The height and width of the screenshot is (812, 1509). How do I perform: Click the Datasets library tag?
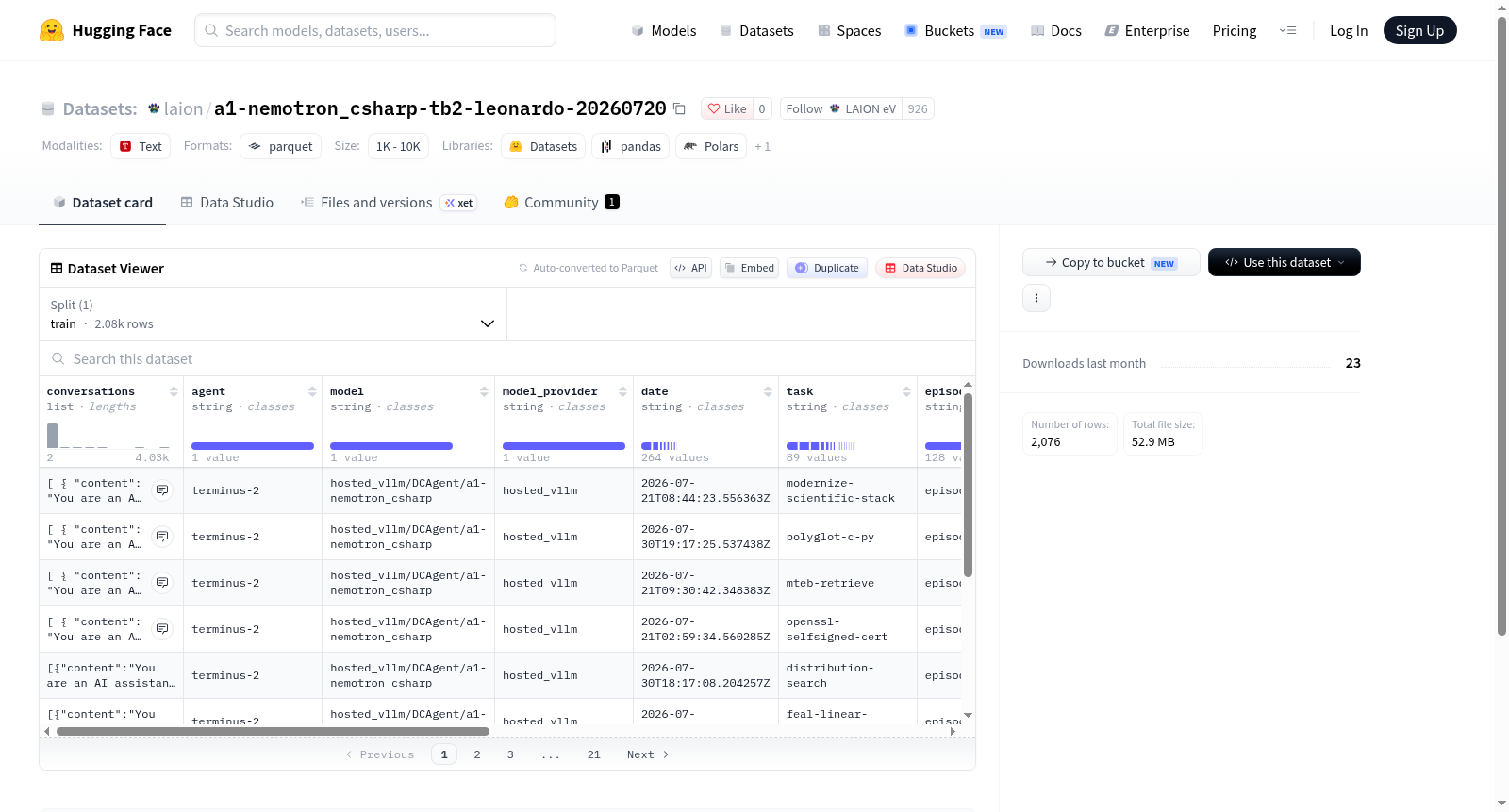pyautogui.click(x=543, y=146)
